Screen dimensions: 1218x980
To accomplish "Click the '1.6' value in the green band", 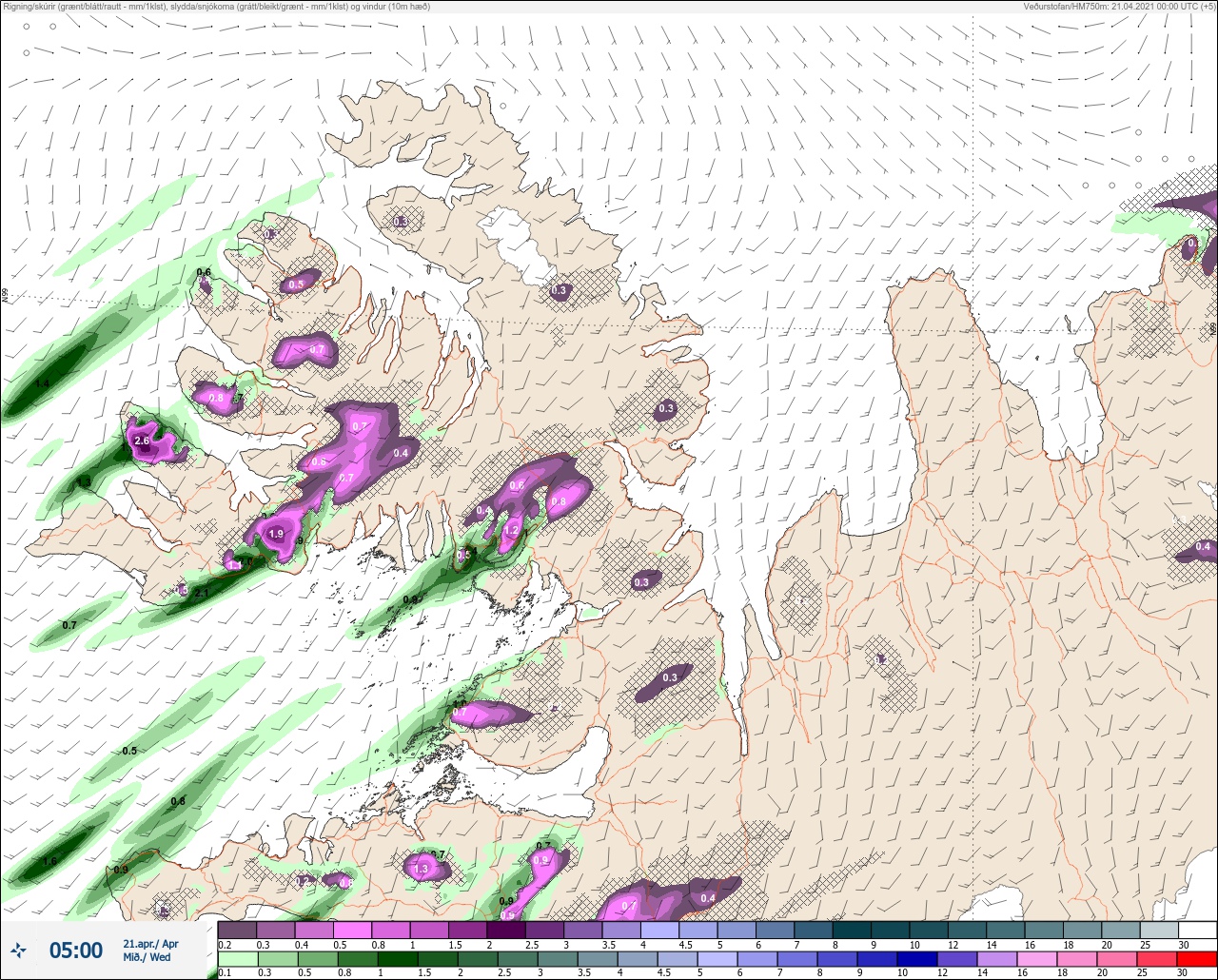I will pos(49,862).
